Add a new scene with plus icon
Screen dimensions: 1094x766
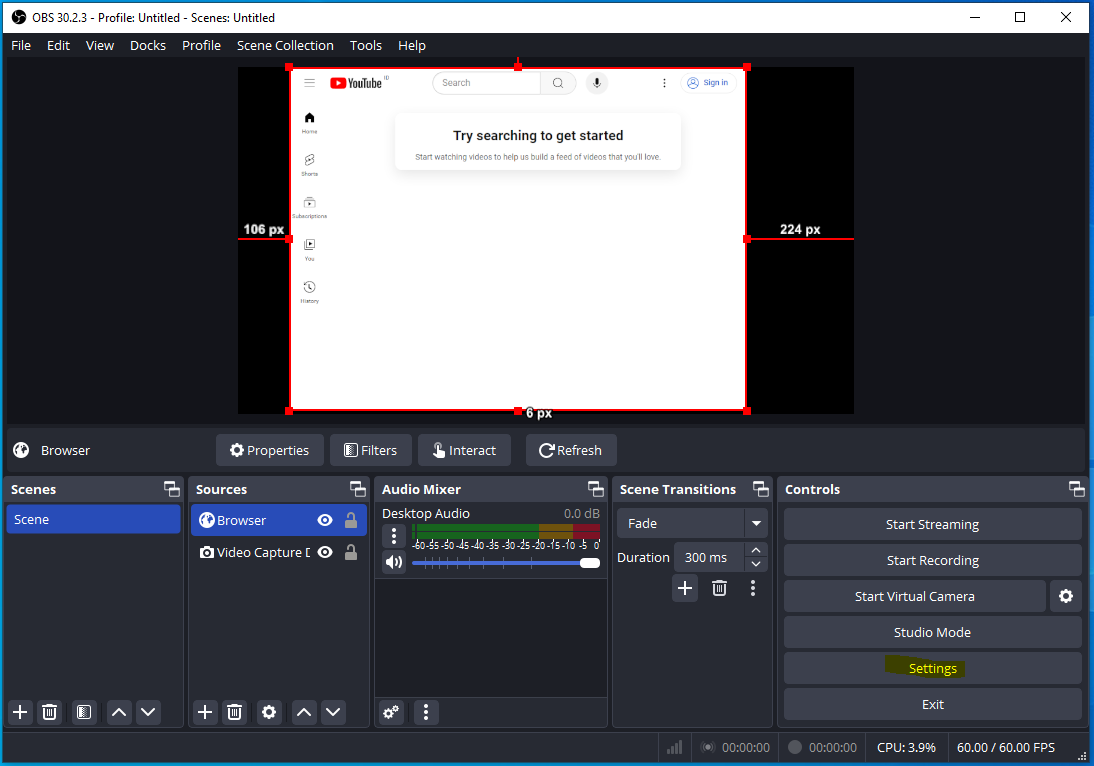(x=20, y=712)
